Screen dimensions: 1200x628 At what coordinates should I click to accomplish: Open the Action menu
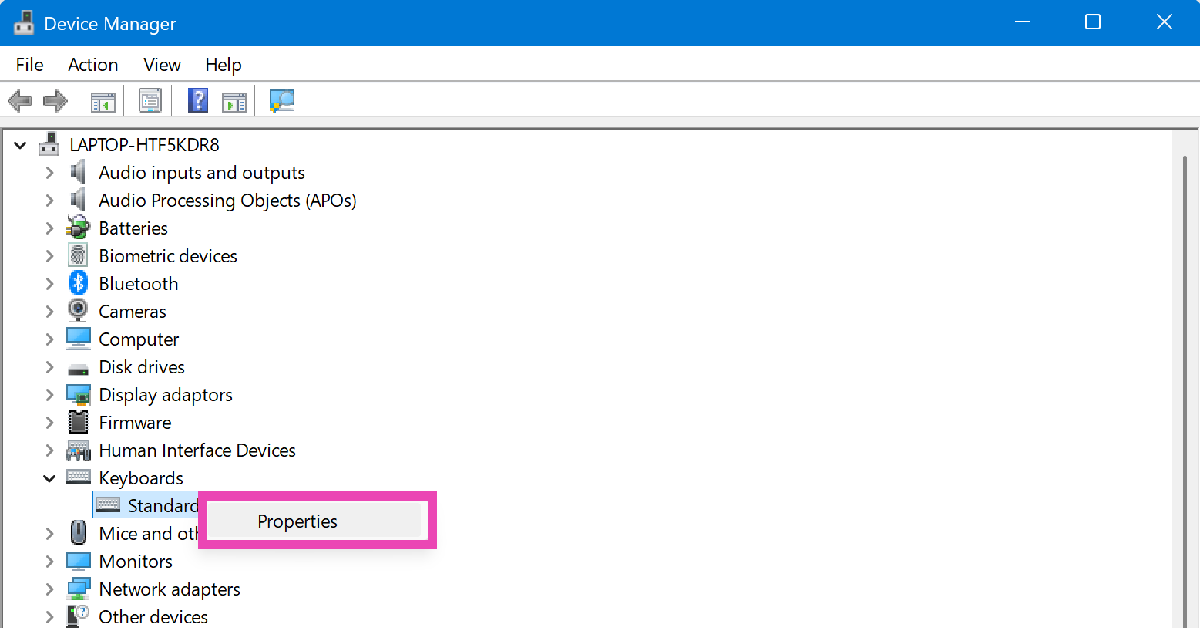93,64
